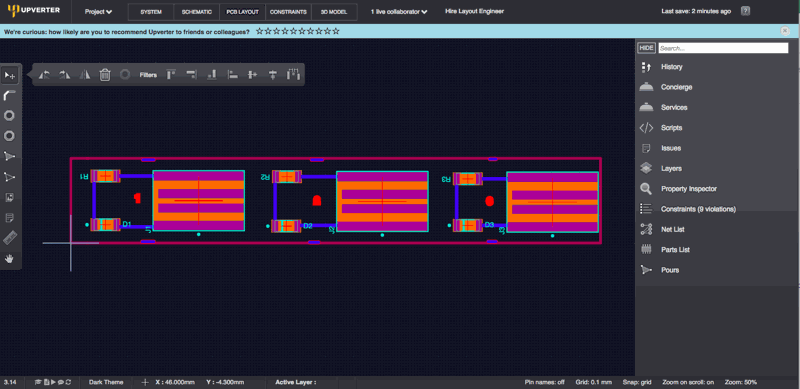Select the R3 resistor footprint

click(468, 179)
